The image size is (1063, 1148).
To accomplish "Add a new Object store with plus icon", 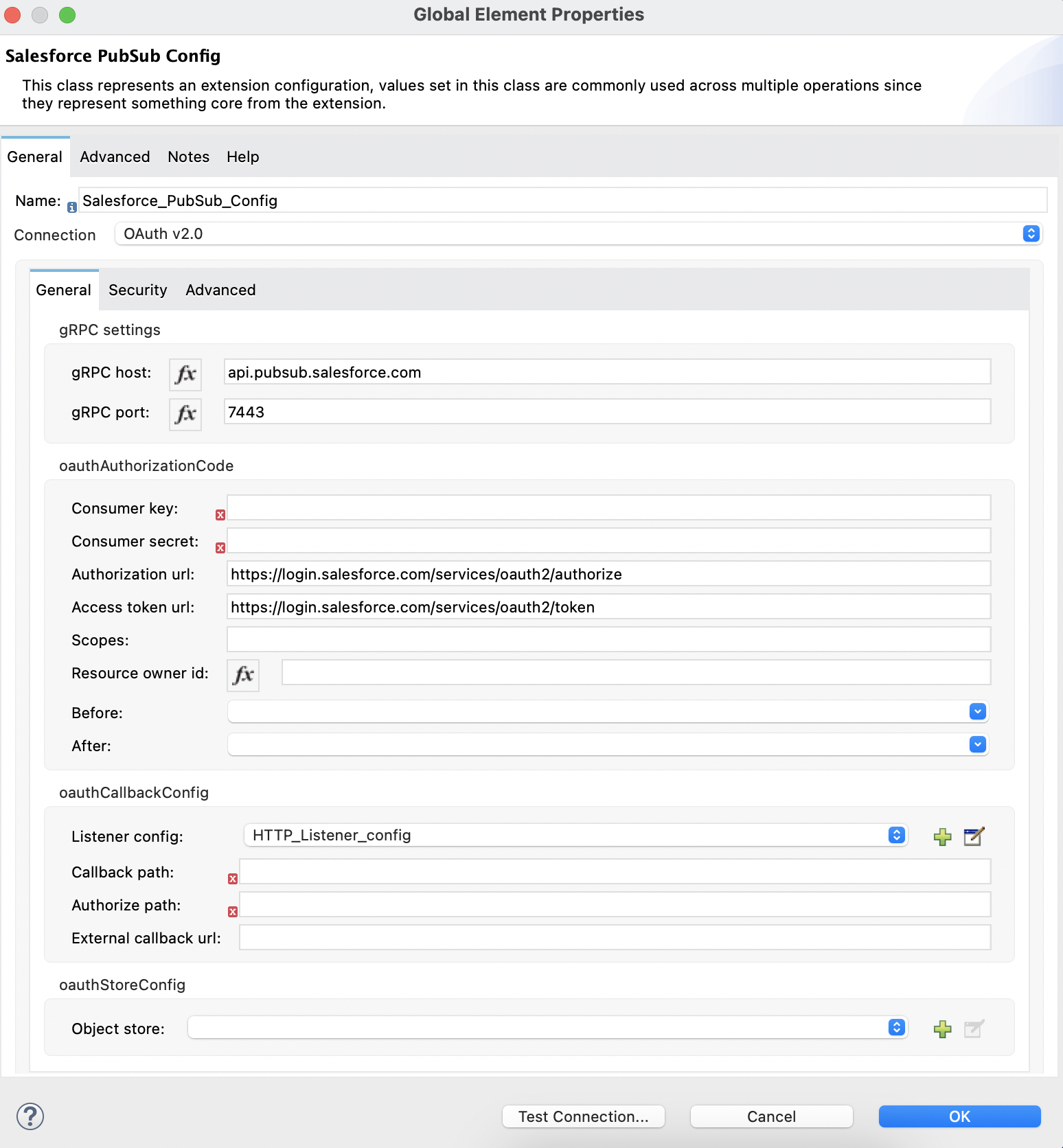I will point(943,1029).
